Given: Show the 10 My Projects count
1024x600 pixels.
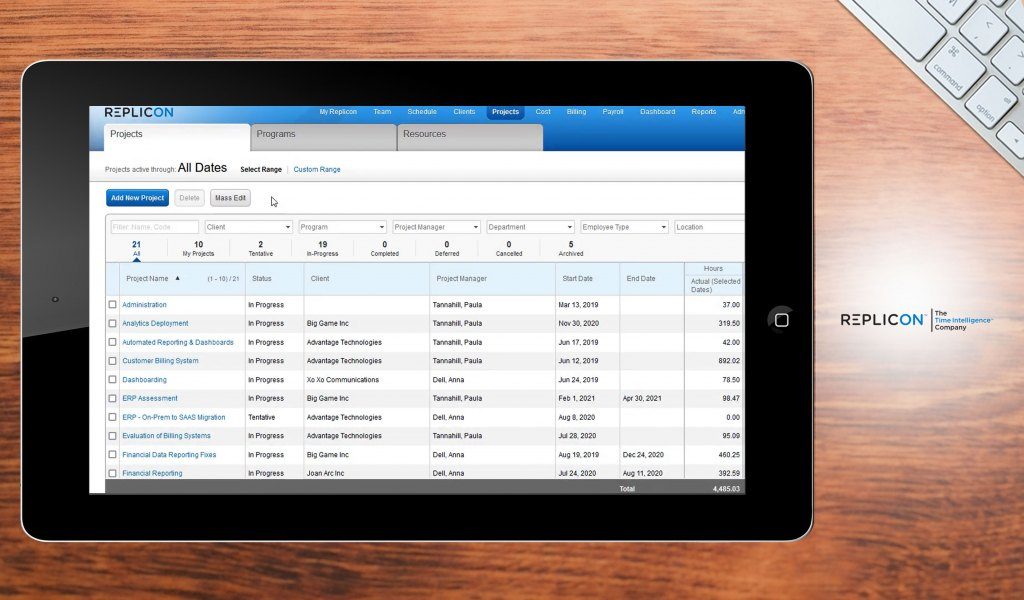Looking at the screenshot, I should (x=198, y=248).
